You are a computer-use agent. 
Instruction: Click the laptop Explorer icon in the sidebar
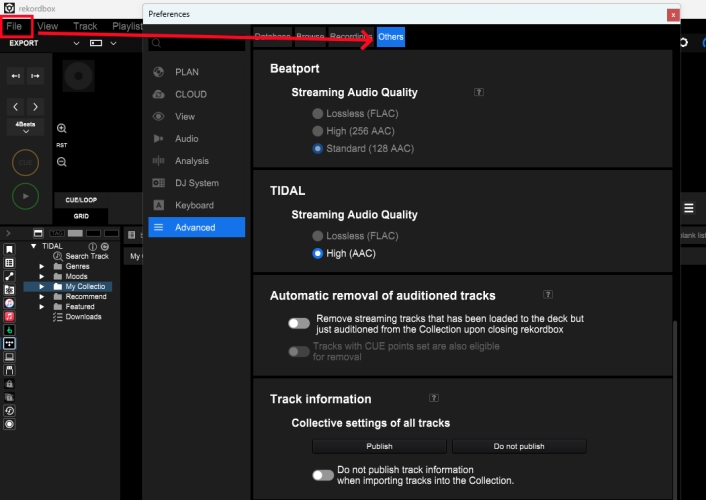point(9,357)
